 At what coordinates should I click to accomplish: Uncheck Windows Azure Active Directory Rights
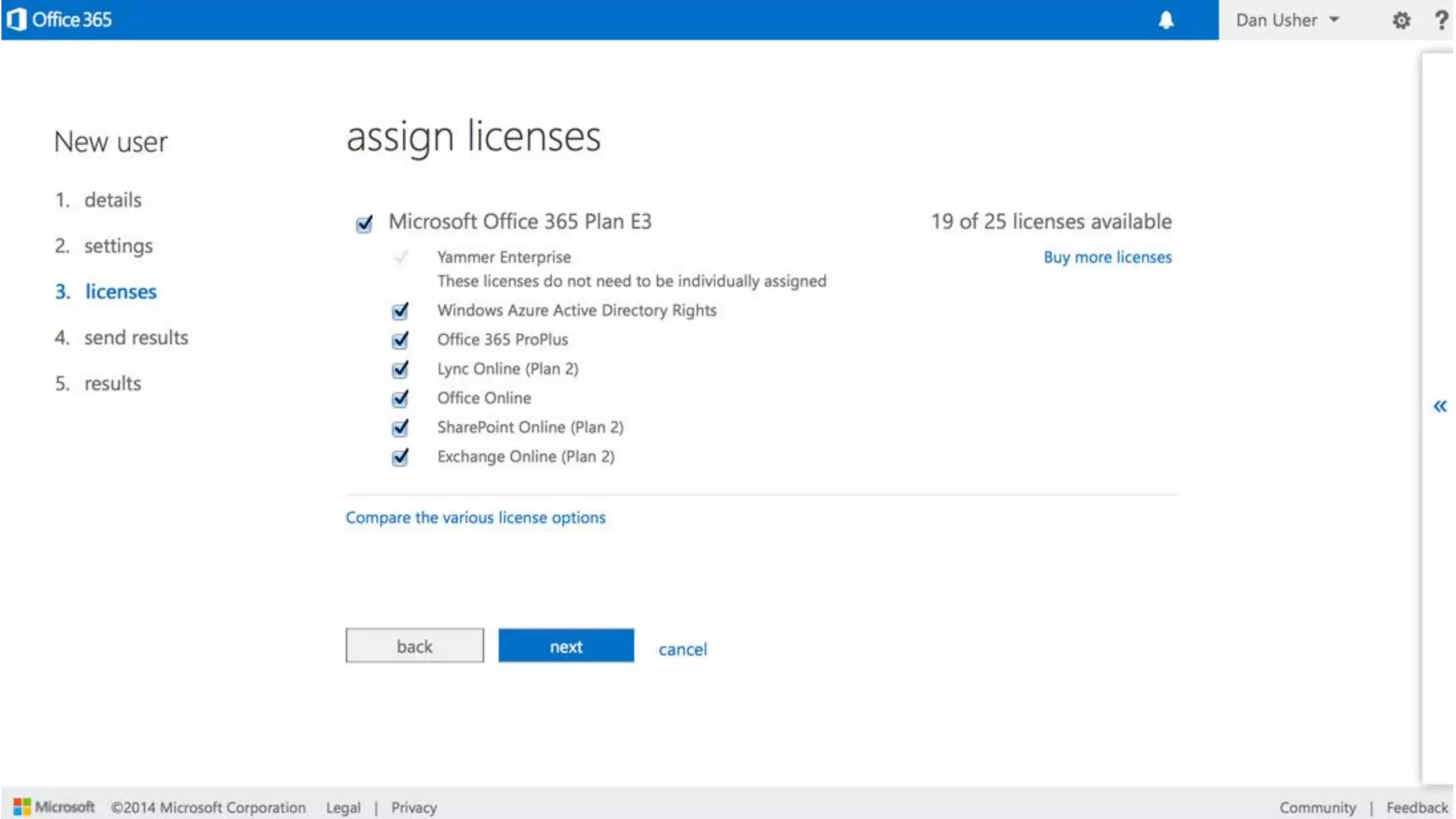tap(400, 311)
